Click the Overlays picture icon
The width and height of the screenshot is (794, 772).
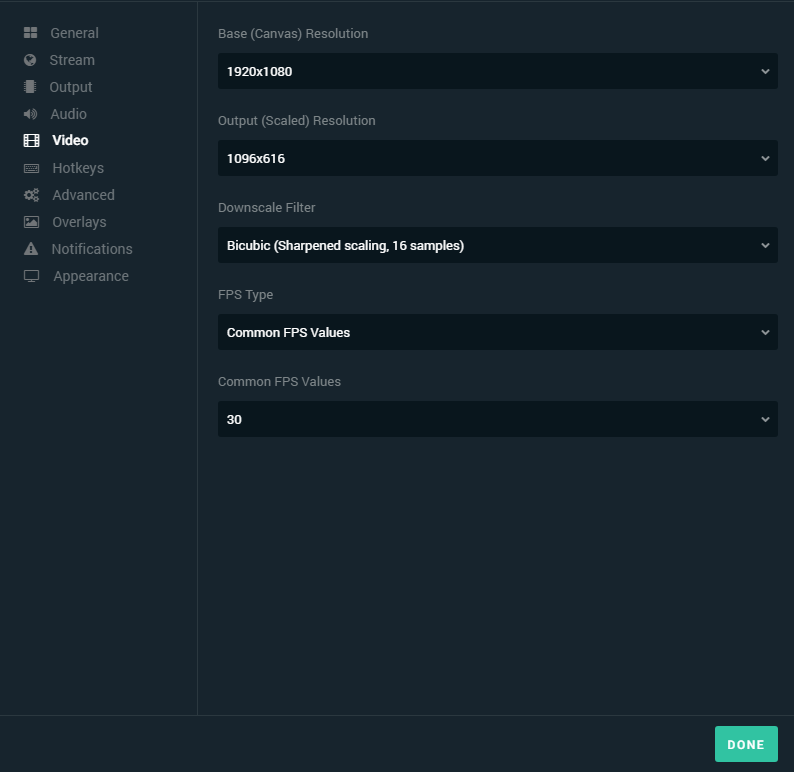pyautogui.click(x=31, y=222)
